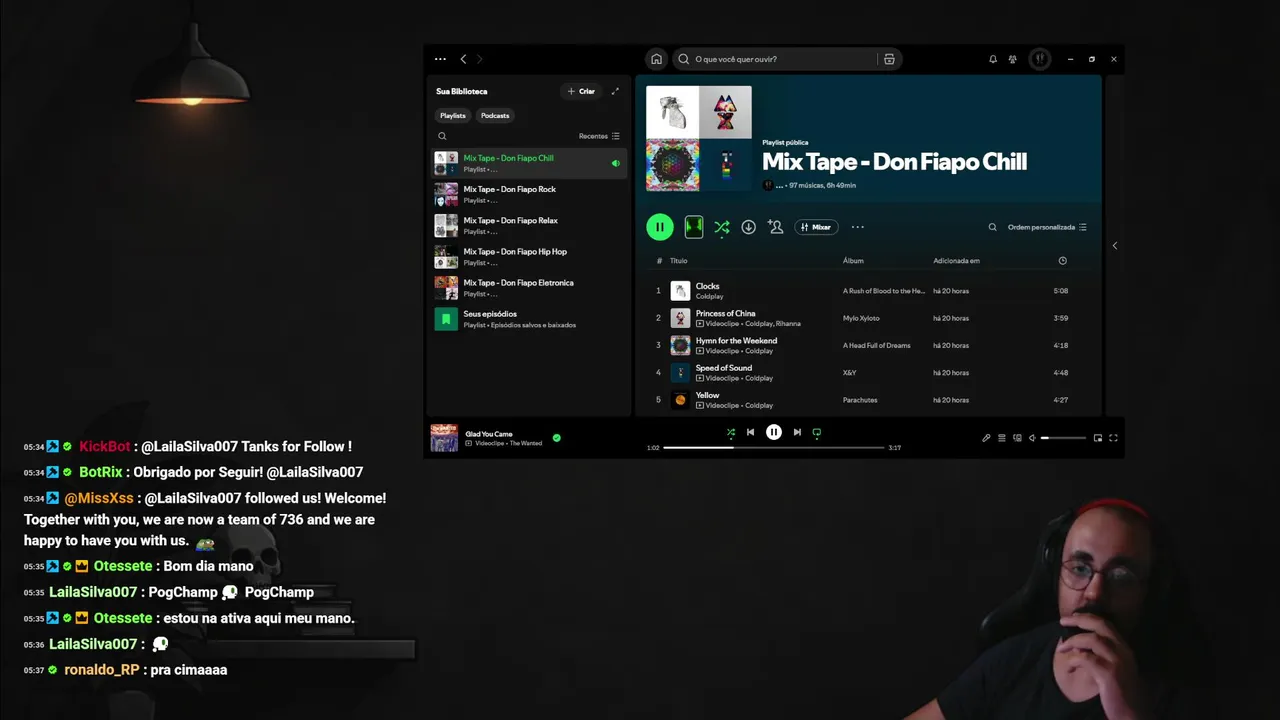
Task: Click the Criar button in library
Action: [581, 91]
